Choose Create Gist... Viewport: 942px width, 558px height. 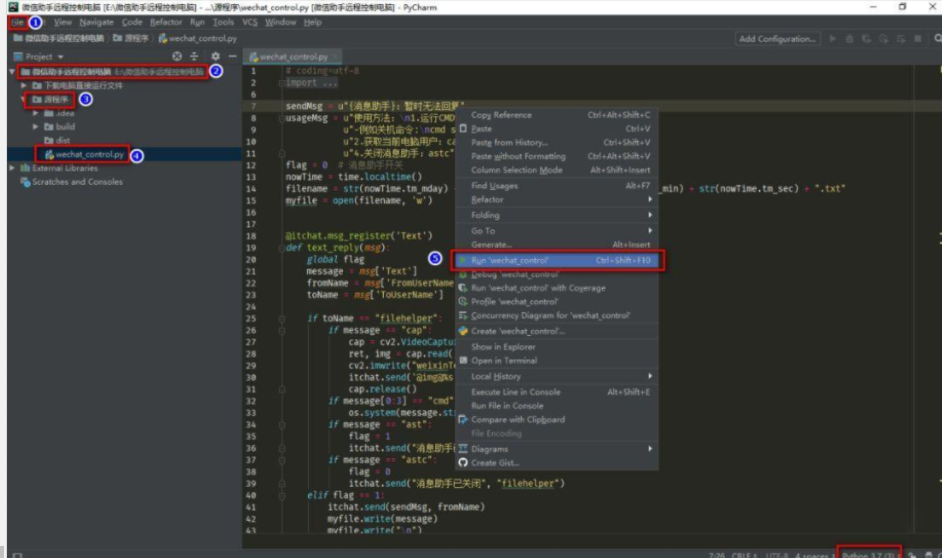(558, 462)
